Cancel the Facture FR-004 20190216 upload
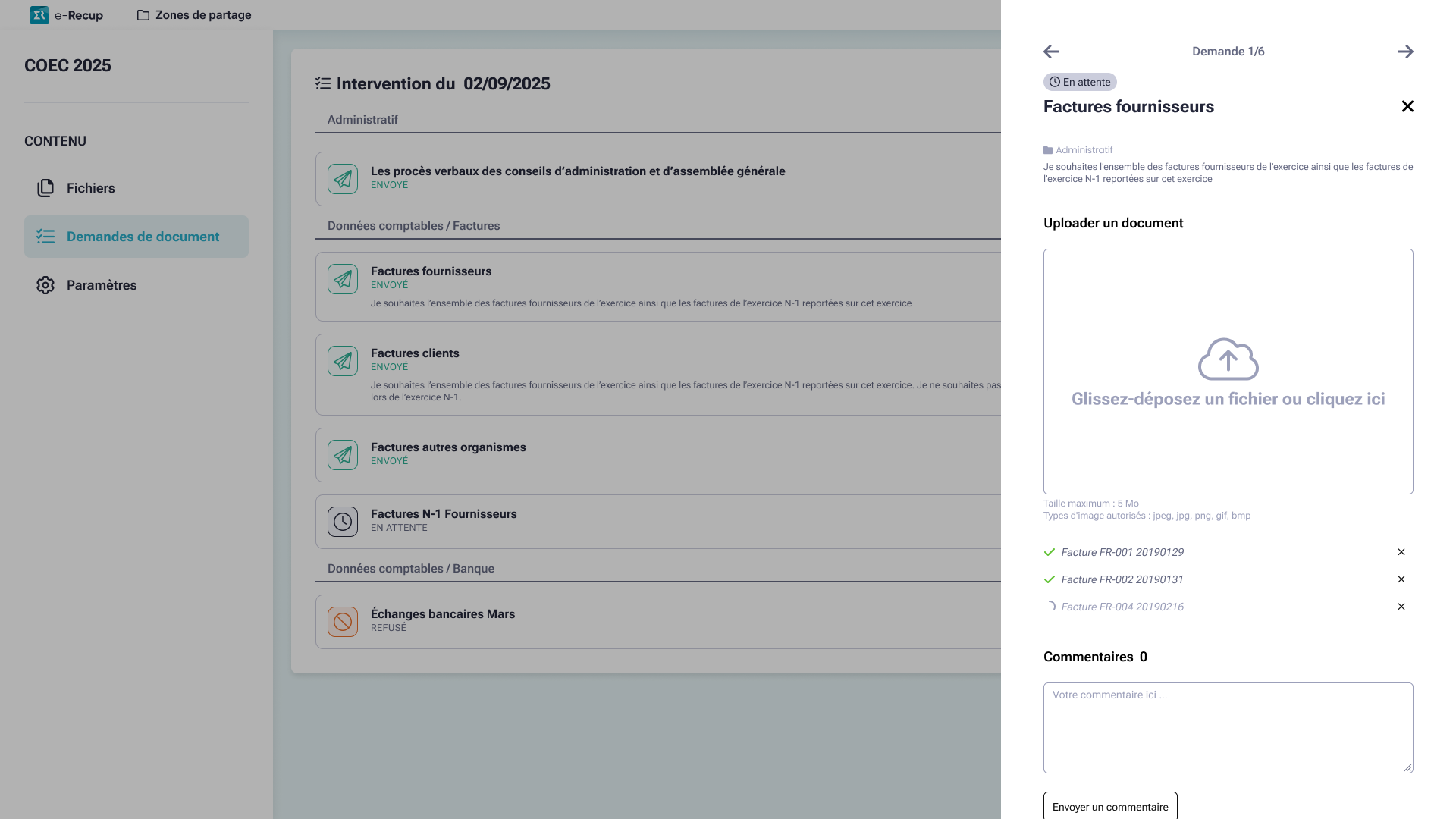Screen dimensions: 1456x819 click(x=1401, y=607)
